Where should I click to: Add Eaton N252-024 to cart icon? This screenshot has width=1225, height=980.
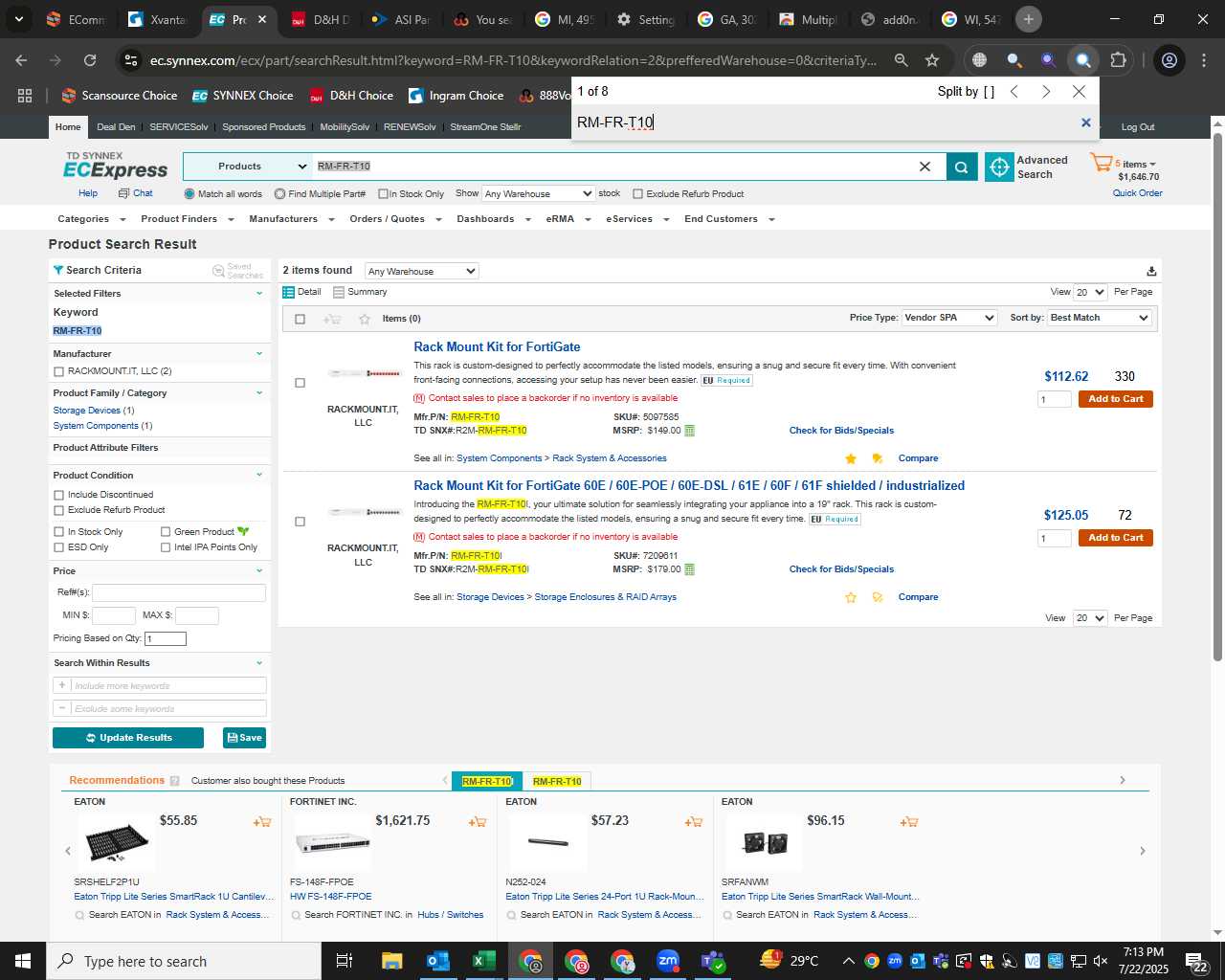pos(694,821)
